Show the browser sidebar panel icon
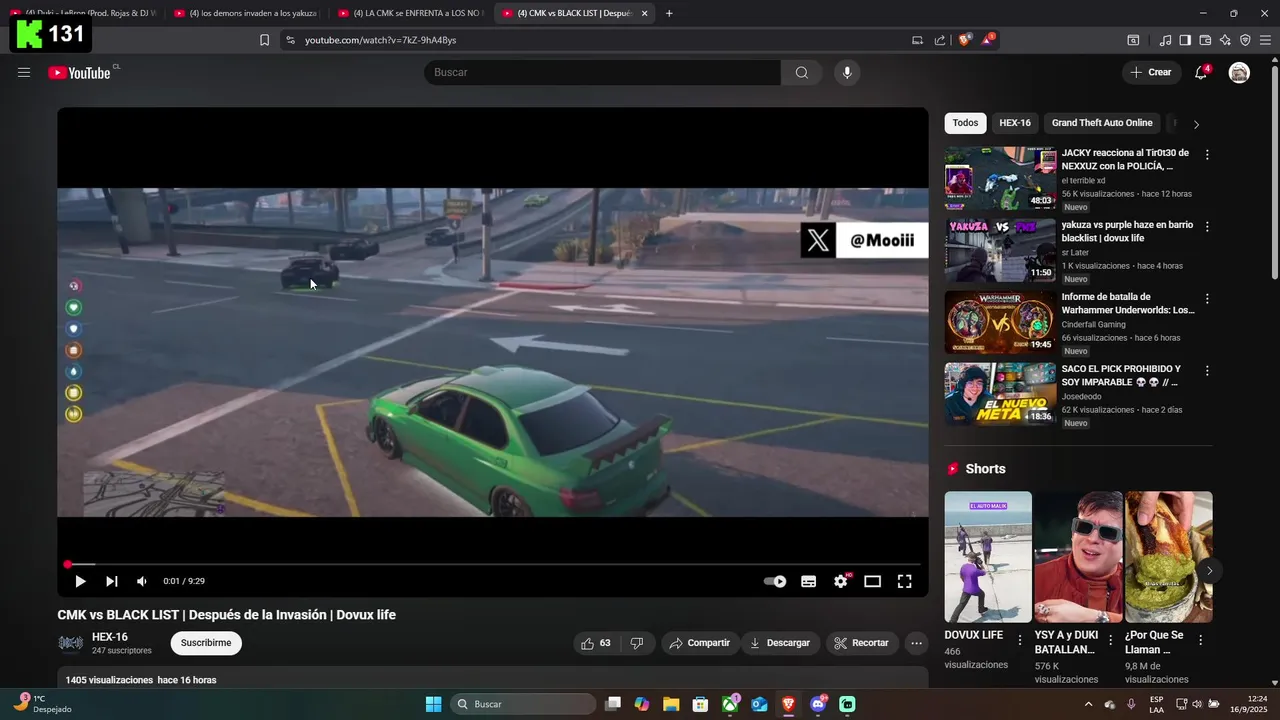Screen dimensions: 1280x720 coord(1185,40)
